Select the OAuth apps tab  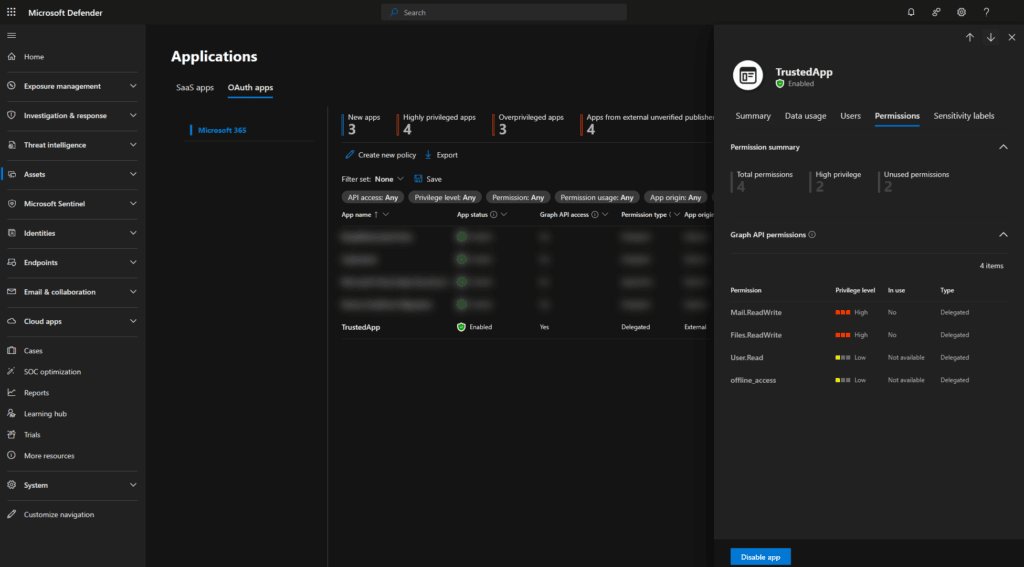(x=250, y=88)
